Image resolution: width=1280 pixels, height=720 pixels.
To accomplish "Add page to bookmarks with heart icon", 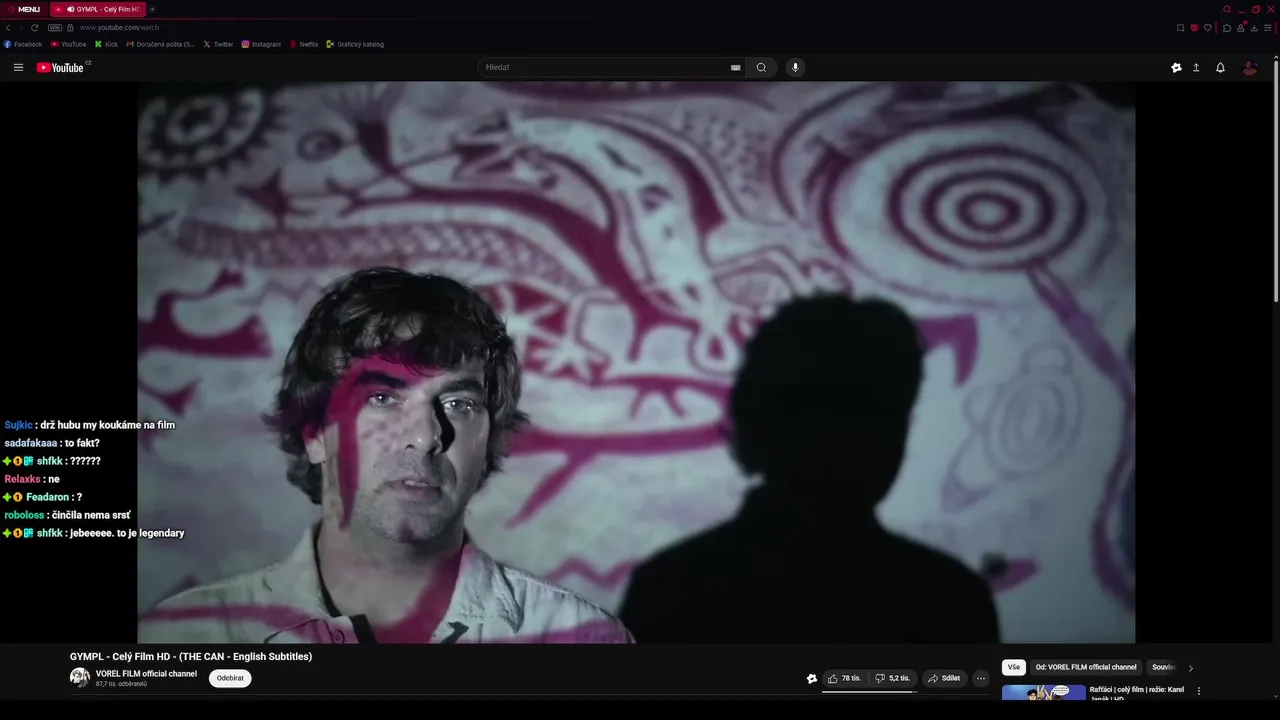I will [x=1208, y=28].
